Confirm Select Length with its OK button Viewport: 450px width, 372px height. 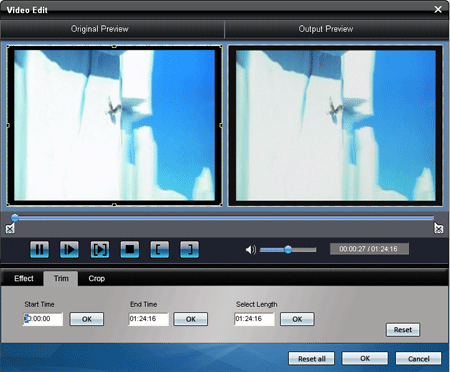pos(297,319)
